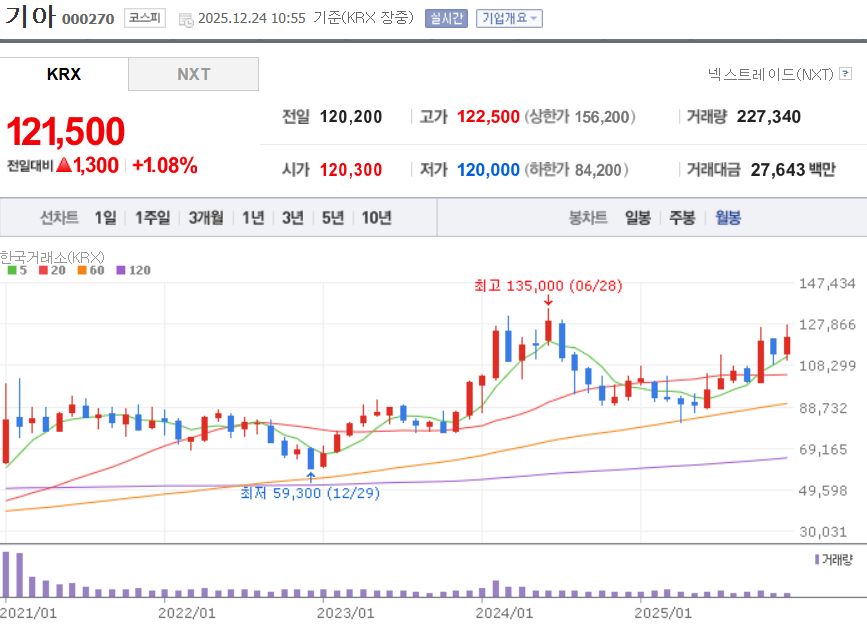Click the 거래대금 27,643 백만 value
867x637 pixels.
[x=793, y=169]
